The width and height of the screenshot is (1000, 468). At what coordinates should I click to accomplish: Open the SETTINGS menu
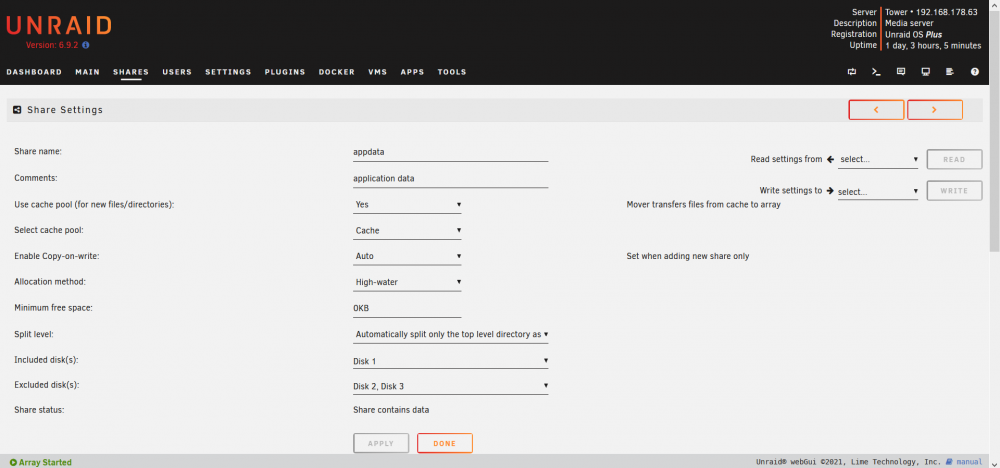(x=228, y=72)
